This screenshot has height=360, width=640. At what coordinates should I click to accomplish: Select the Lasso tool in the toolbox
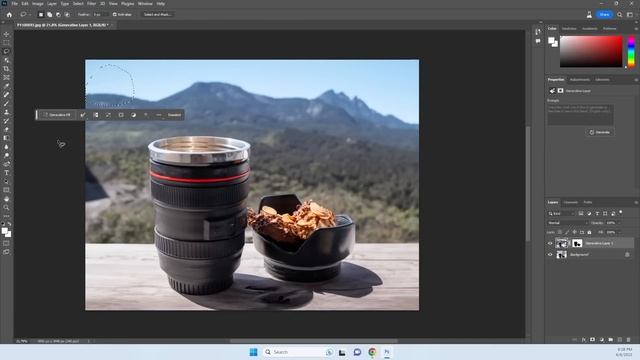pyautogui.click(x=6, y=51)
